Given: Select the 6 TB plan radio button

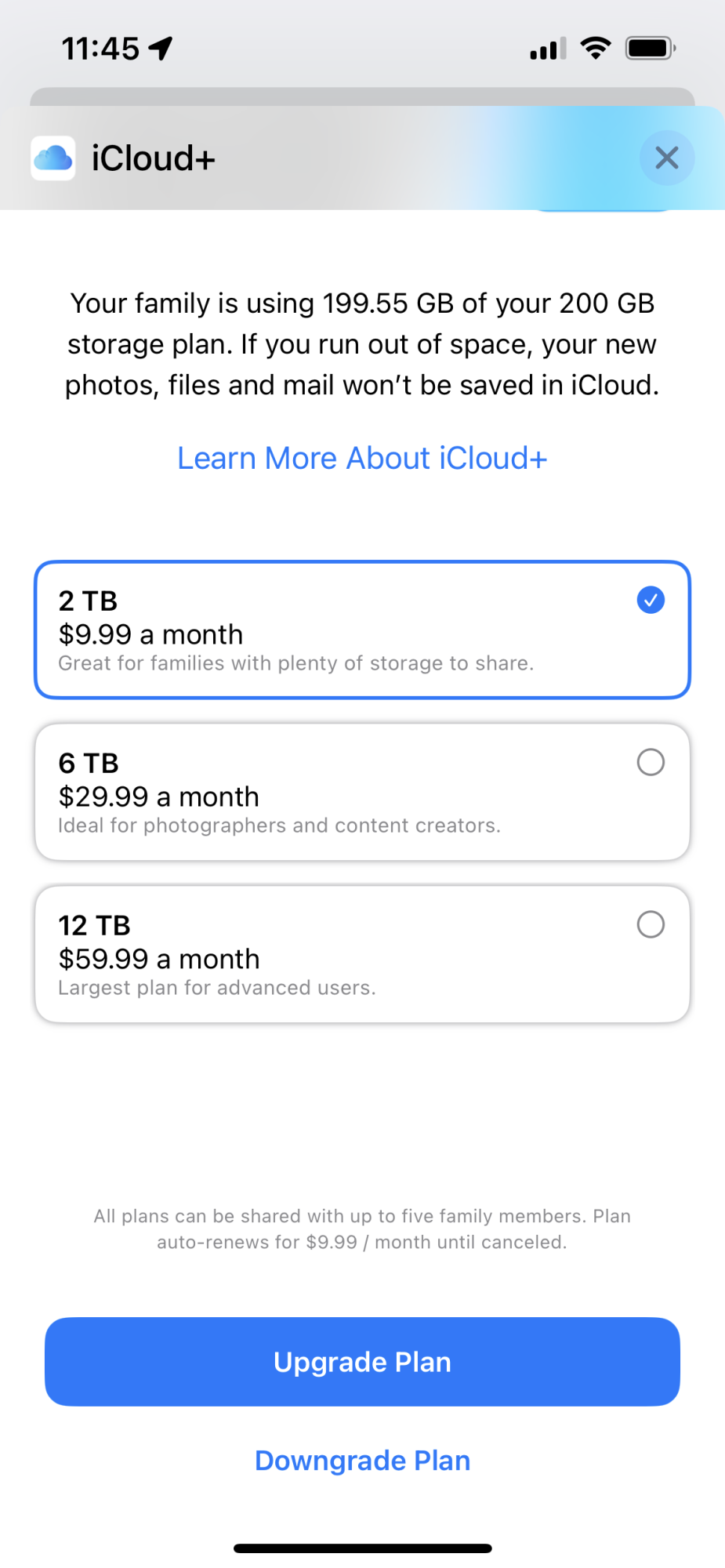Looking at the screenshot, I should (651, 762).
